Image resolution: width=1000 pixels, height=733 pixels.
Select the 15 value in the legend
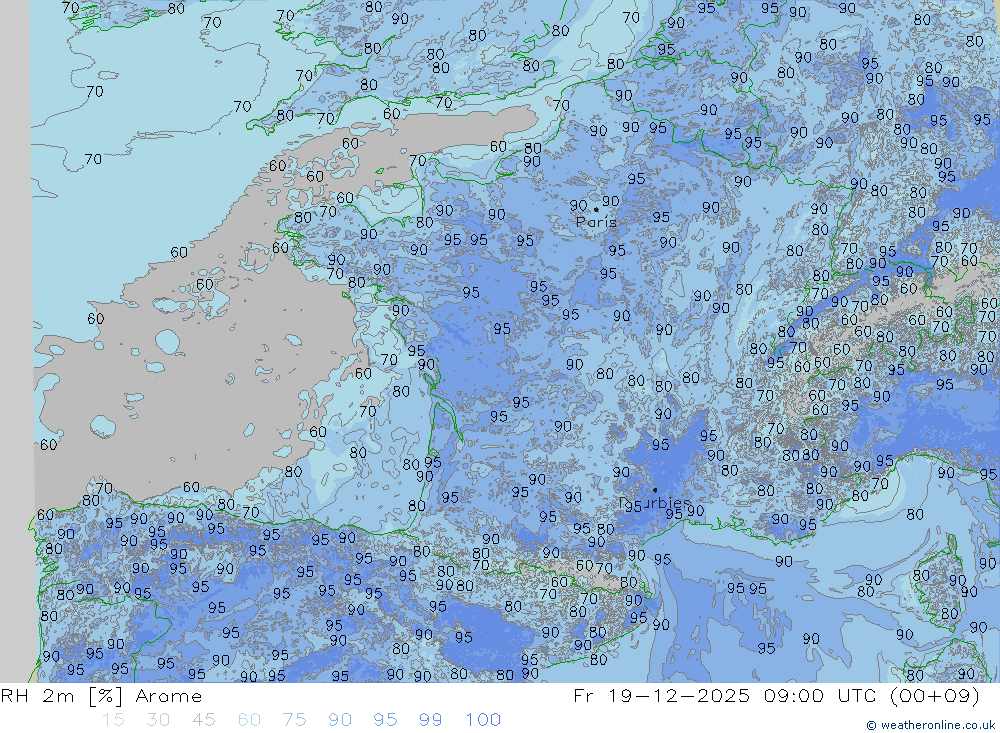click(x=113, y=720)
